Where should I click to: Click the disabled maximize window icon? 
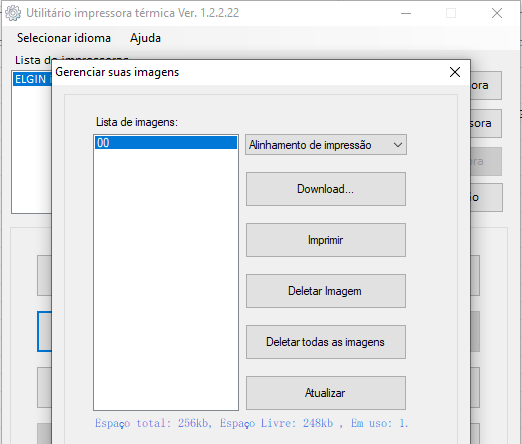coord(451,13)
